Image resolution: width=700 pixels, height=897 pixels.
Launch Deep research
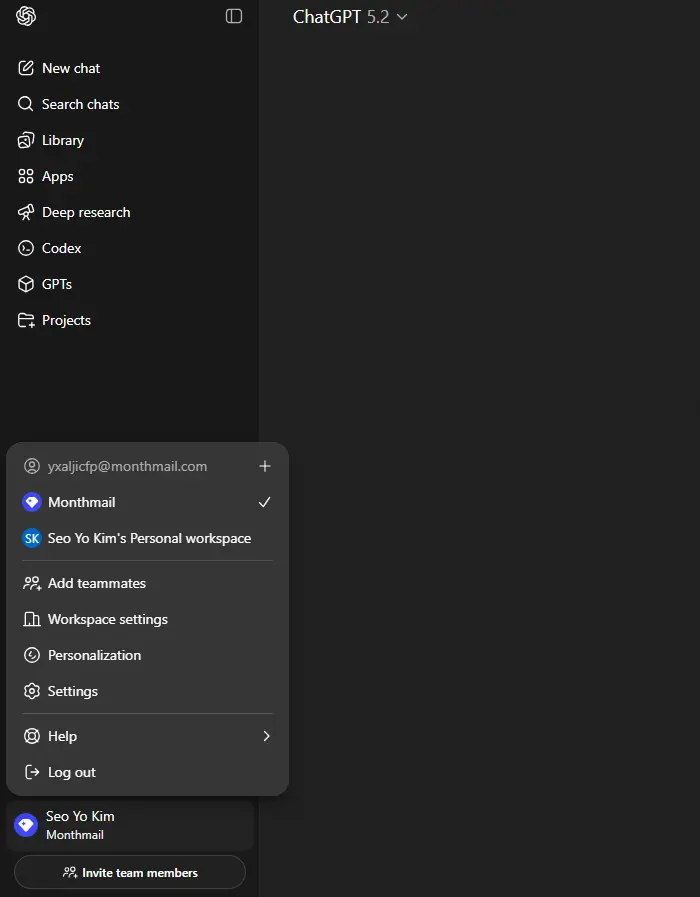click(129, 212)
